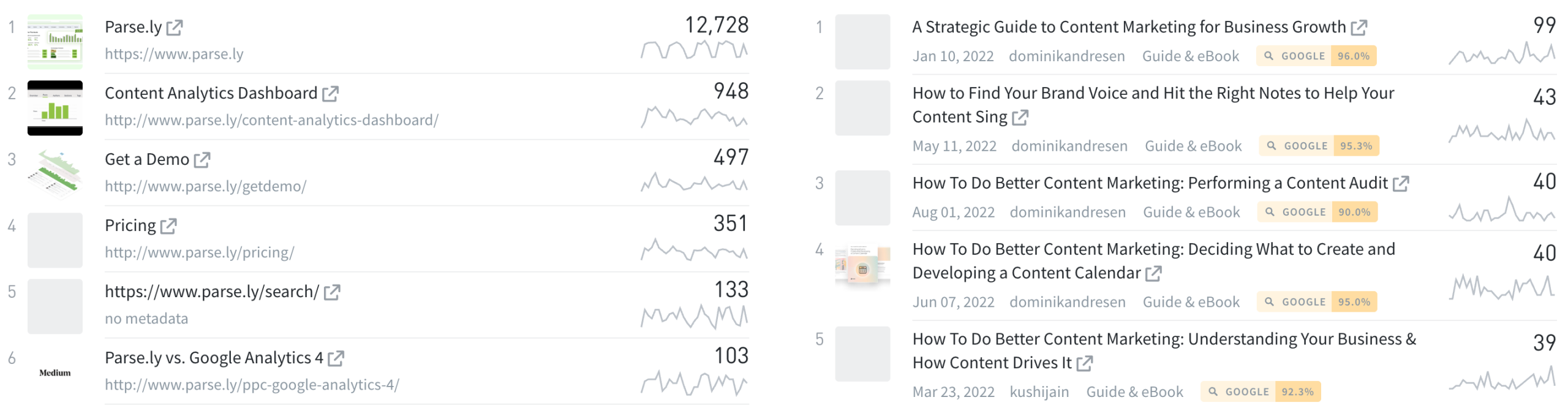Open external icon for Strategic Guide article

pos(1359,28)
